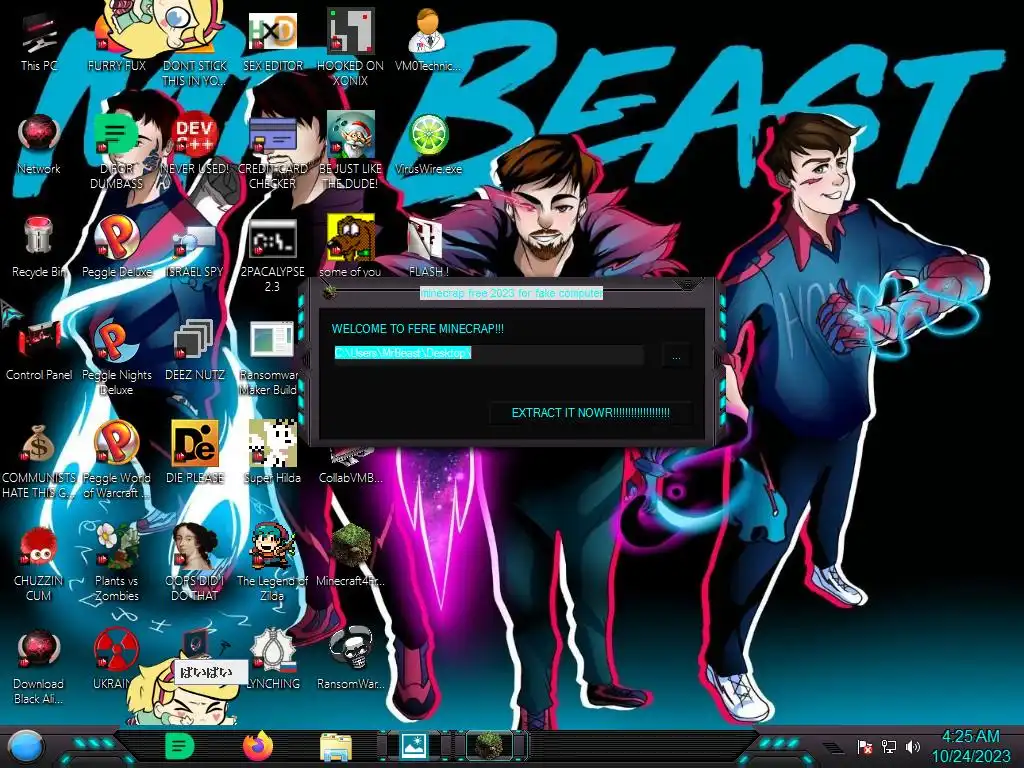Open the VirusWire.exe lime icon
The width and height of the screenshot is (1024, 768).
pyautogui.click(x=428, y=145)
